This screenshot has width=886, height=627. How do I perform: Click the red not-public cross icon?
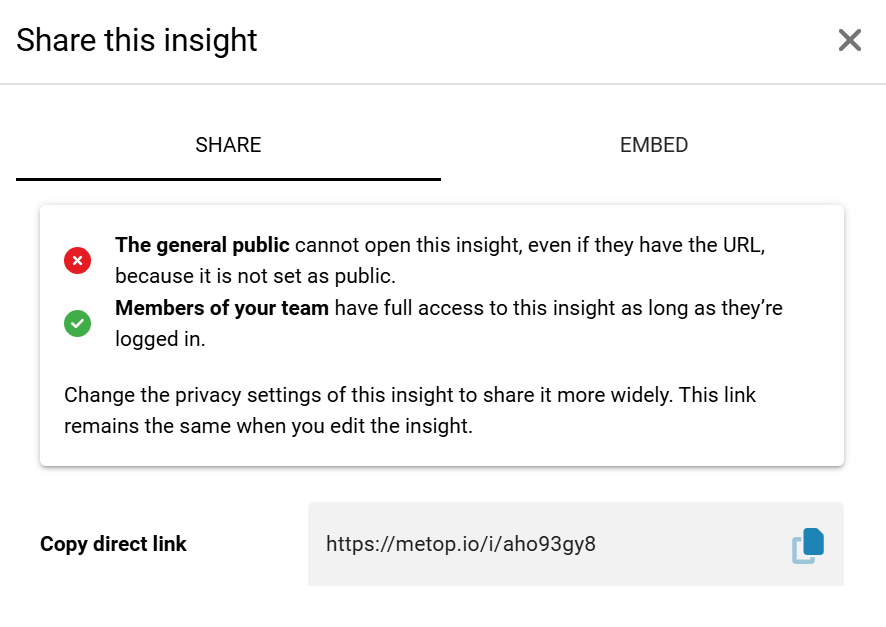[78, 260]
